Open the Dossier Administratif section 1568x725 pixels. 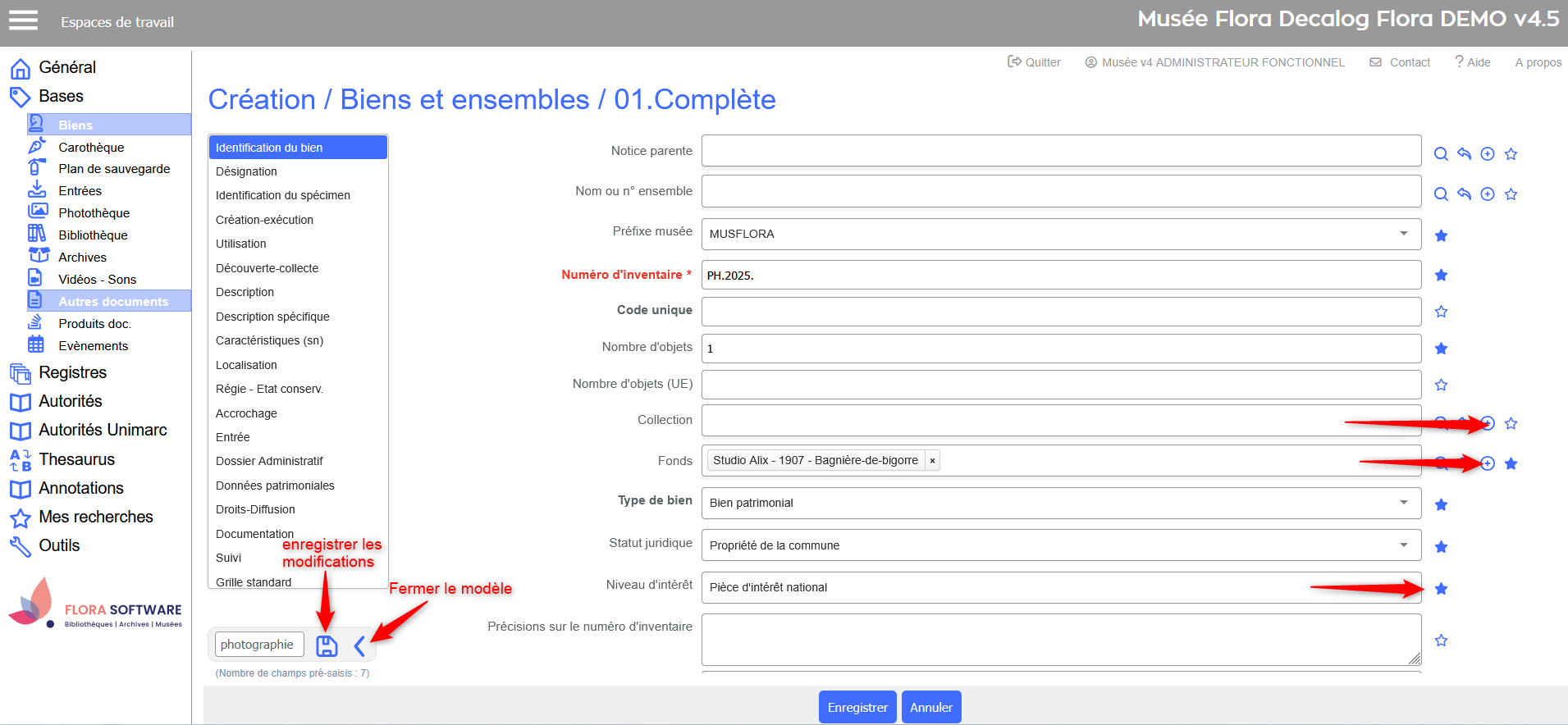(298, 461)
